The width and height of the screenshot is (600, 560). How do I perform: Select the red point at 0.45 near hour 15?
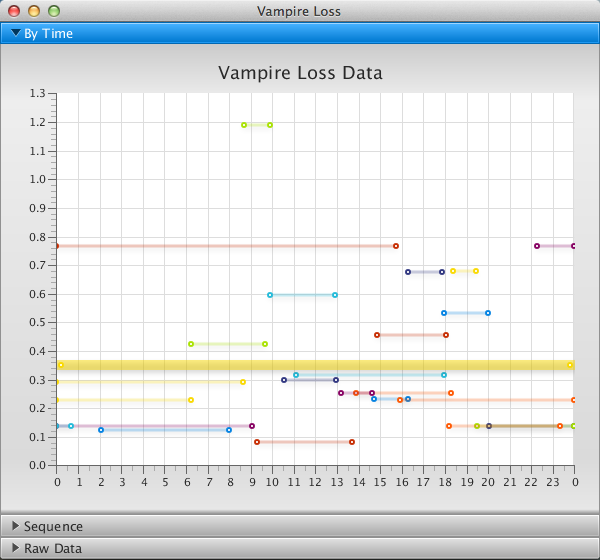click(x=377, y=335)
